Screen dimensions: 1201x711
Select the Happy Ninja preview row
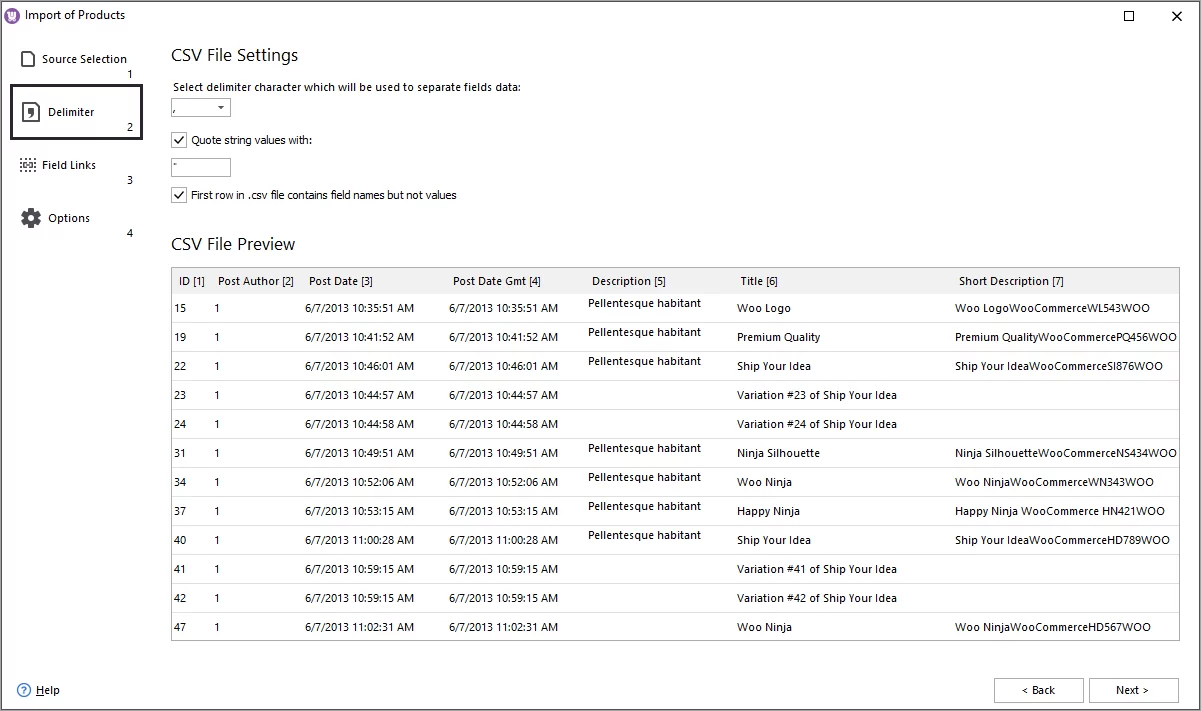(500, 511)
